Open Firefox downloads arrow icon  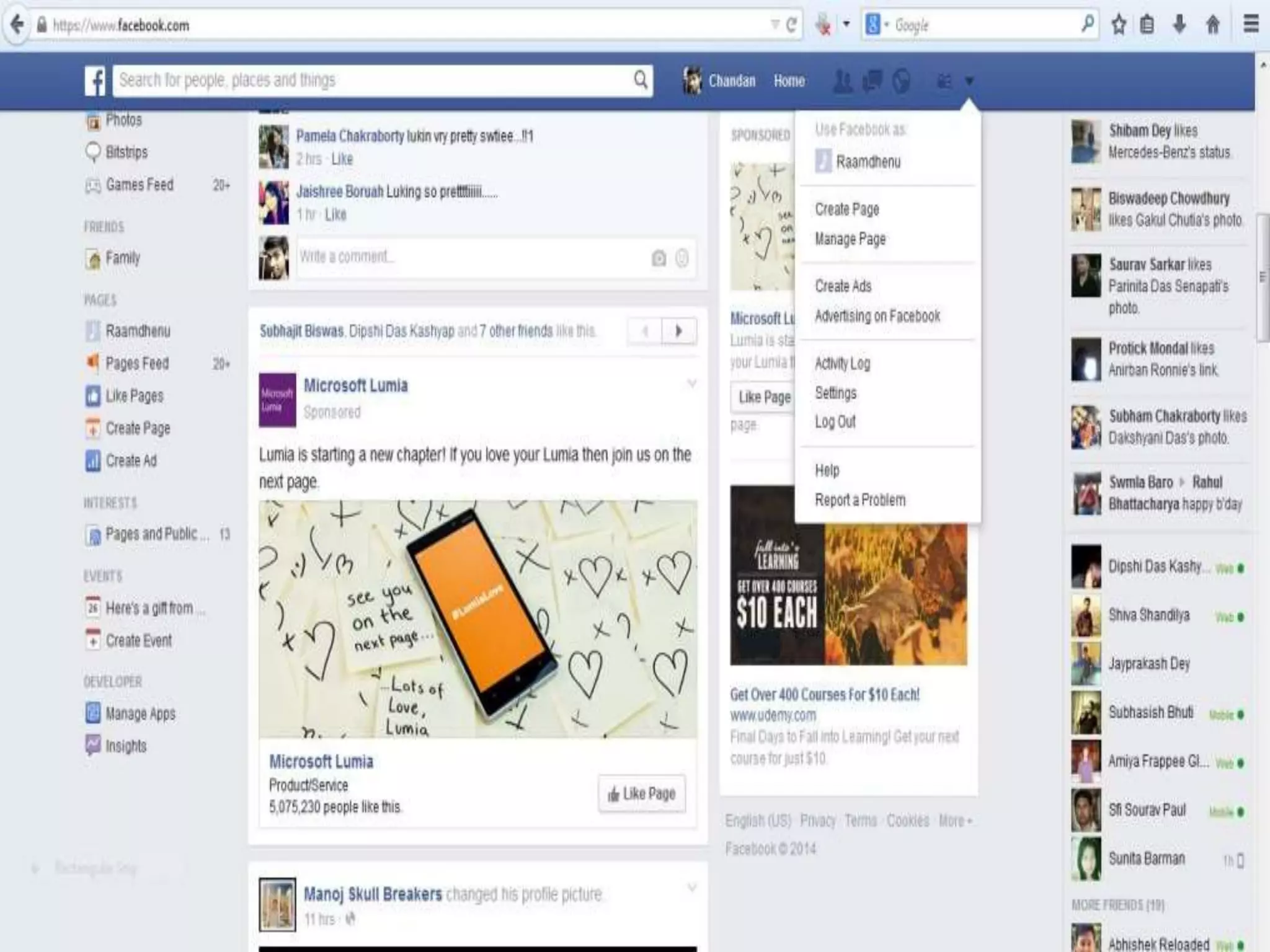1179,25
